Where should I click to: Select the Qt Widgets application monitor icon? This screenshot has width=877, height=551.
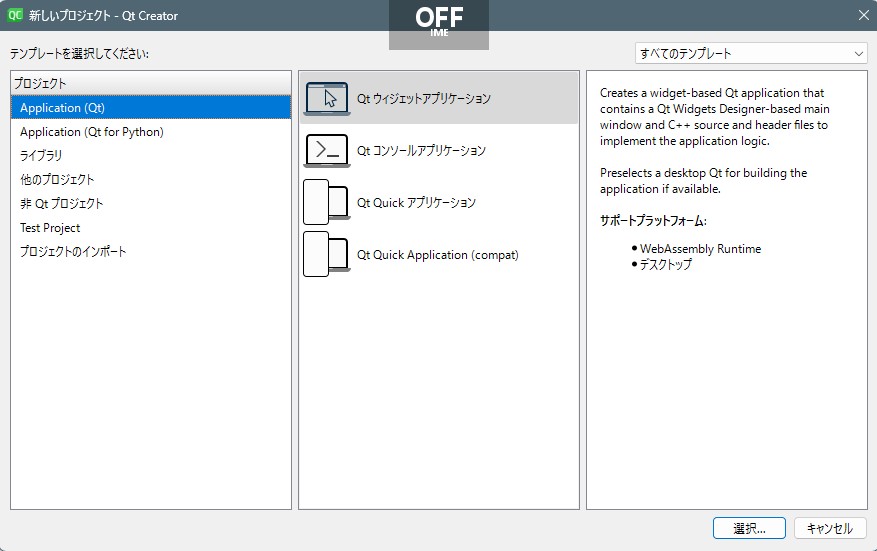(x=327, y=98)
